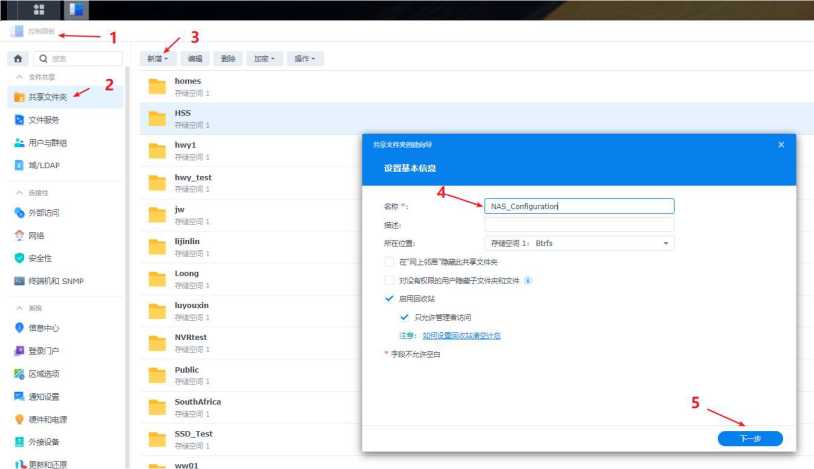Click the info icon beside hide-subfolders option
Screen dimensions: 814x469
[x=528, y=280]
